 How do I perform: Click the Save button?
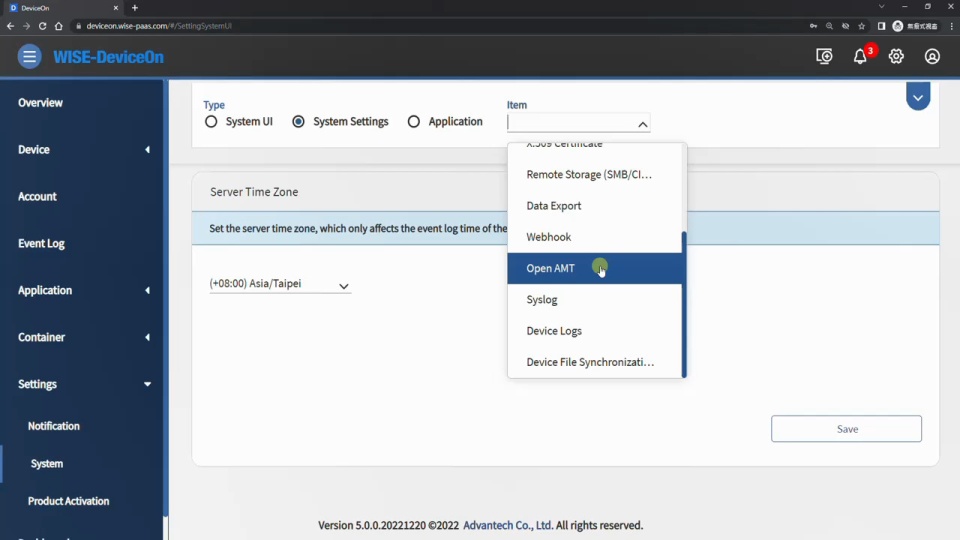point(846,429)
